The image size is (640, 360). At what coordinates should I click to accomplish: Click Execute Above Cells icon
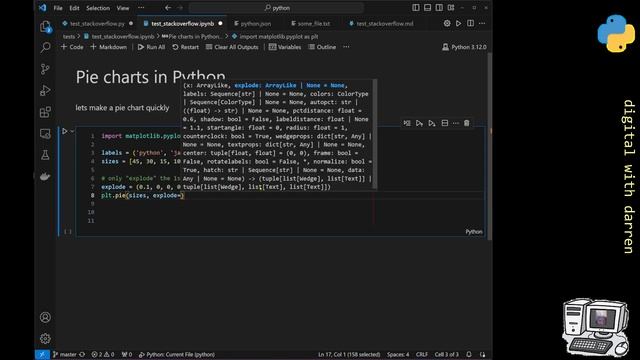coord(419,123)
